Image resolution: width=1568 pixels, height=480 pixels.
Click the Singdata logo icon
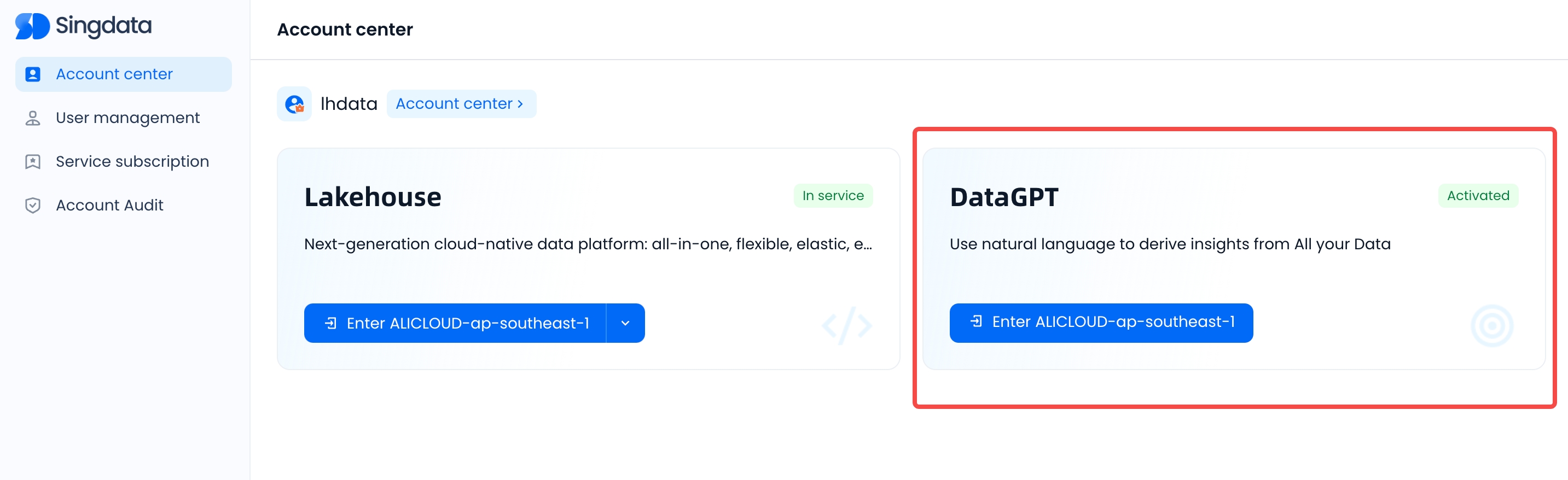click(32, 26)
